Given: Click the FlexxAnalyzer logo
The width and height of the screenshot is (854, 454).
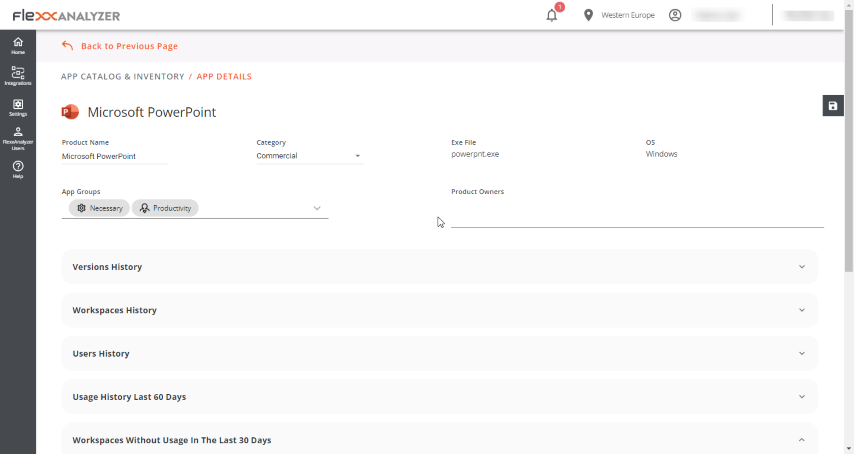Looking at the screenshot, I should pyautogui.click(x=66, y=16).
